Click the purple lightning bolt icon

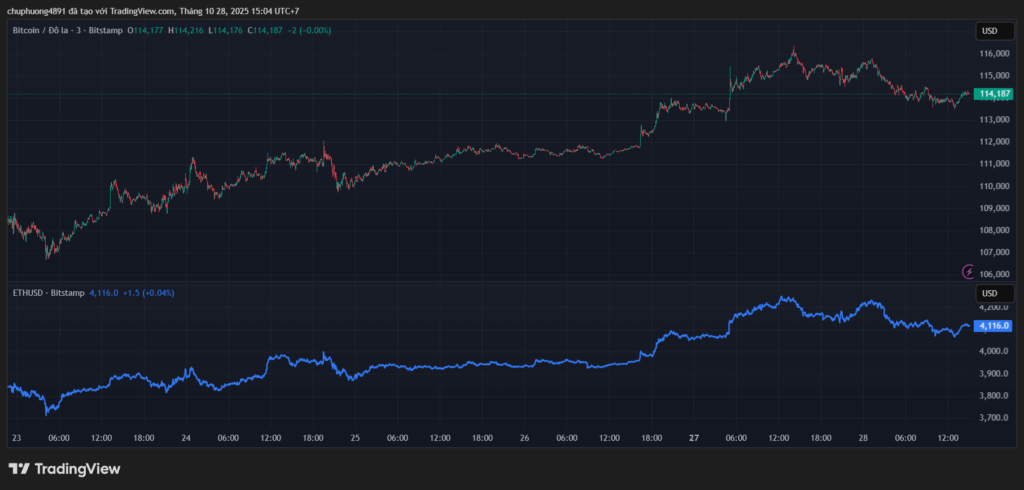tap(968, 271)
